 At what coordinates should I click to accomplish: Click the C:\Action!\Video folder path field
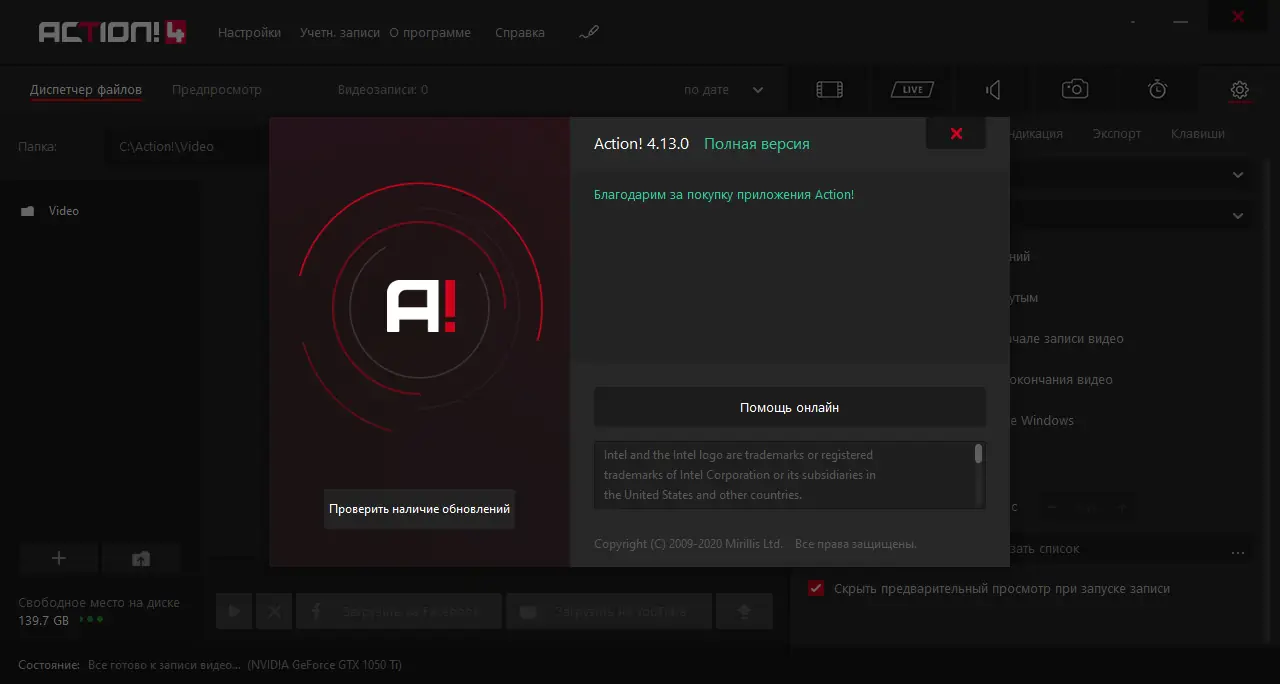[186, 147]
